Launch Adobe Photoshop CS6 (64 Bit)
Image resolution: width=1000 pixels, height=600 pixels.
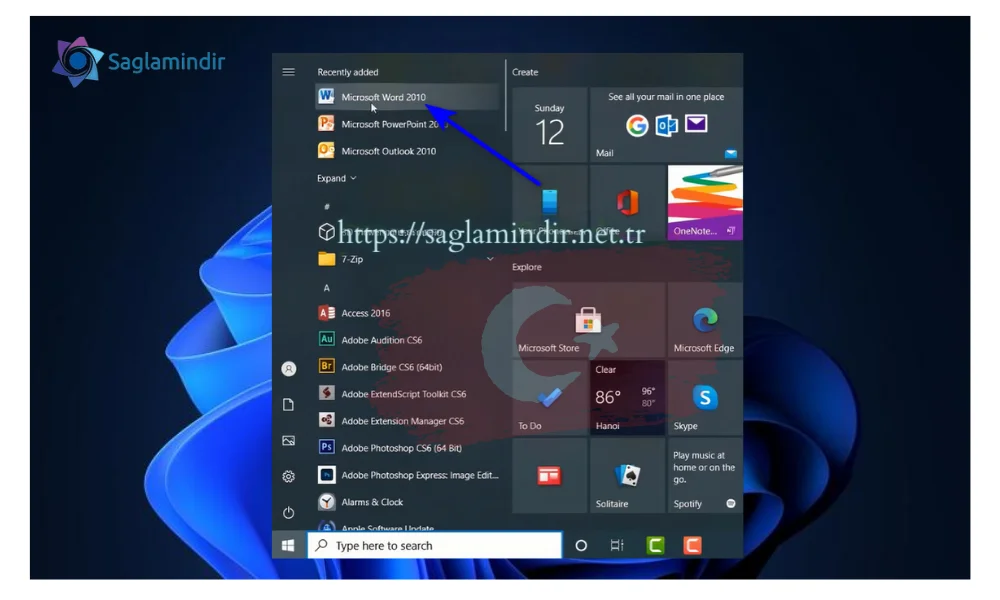[x=407, y=448]
